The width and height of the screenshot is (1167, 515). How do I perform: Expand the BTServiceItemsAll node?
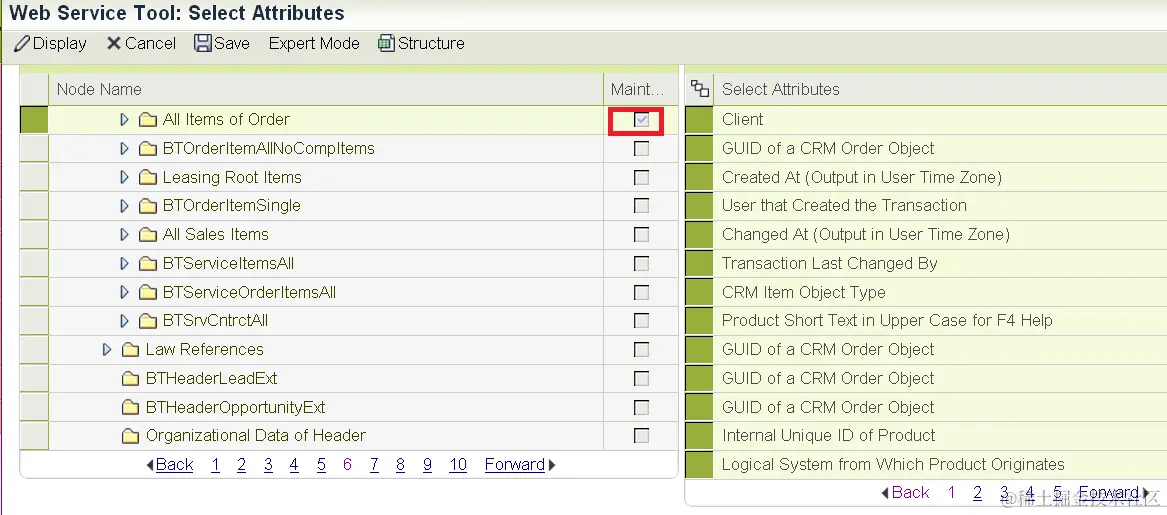coord(124,264)
